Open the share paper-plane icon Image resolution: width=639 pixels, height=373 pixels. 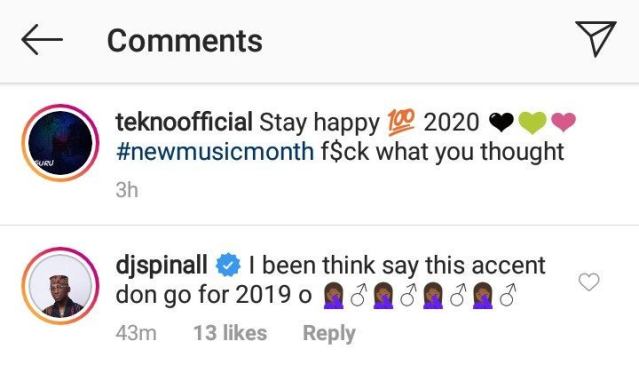pos(595,38)
